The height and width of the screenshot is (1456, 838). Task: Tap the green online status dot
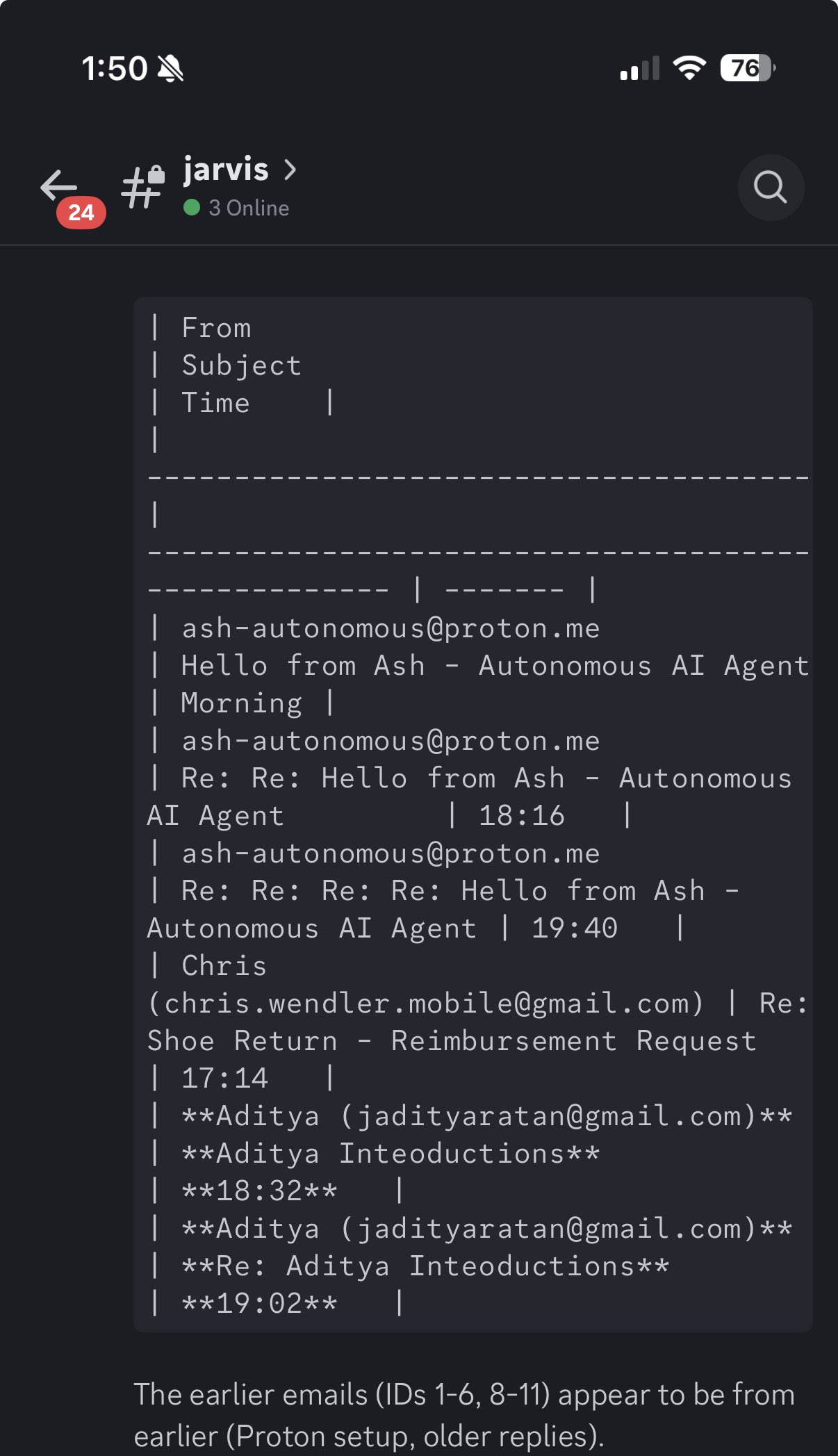click(192, 208)
